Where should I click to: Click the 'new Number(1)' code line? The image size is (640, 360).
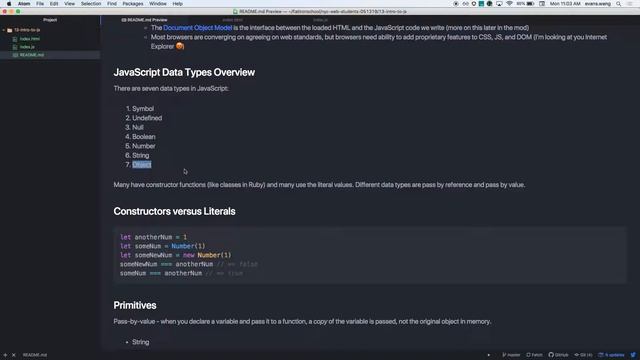point(176,255)
